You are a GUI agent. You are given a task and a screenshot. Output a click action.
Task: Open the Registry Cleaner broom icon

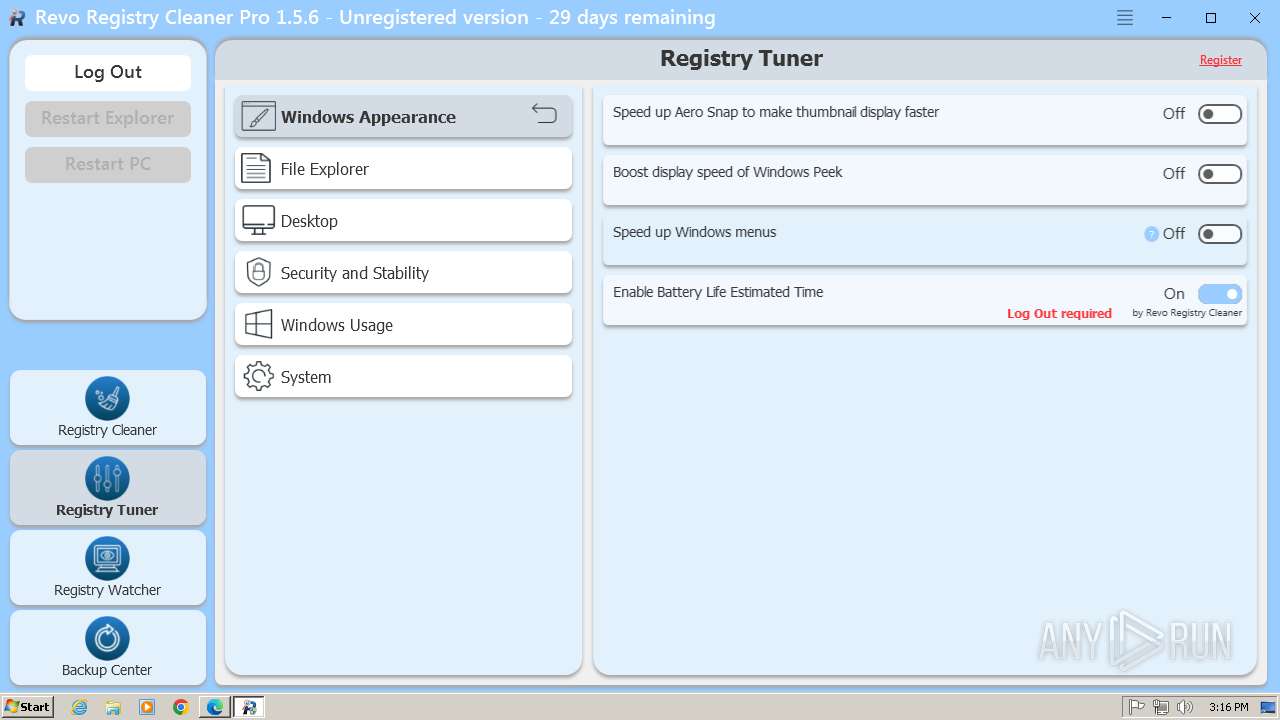[107, 398]
